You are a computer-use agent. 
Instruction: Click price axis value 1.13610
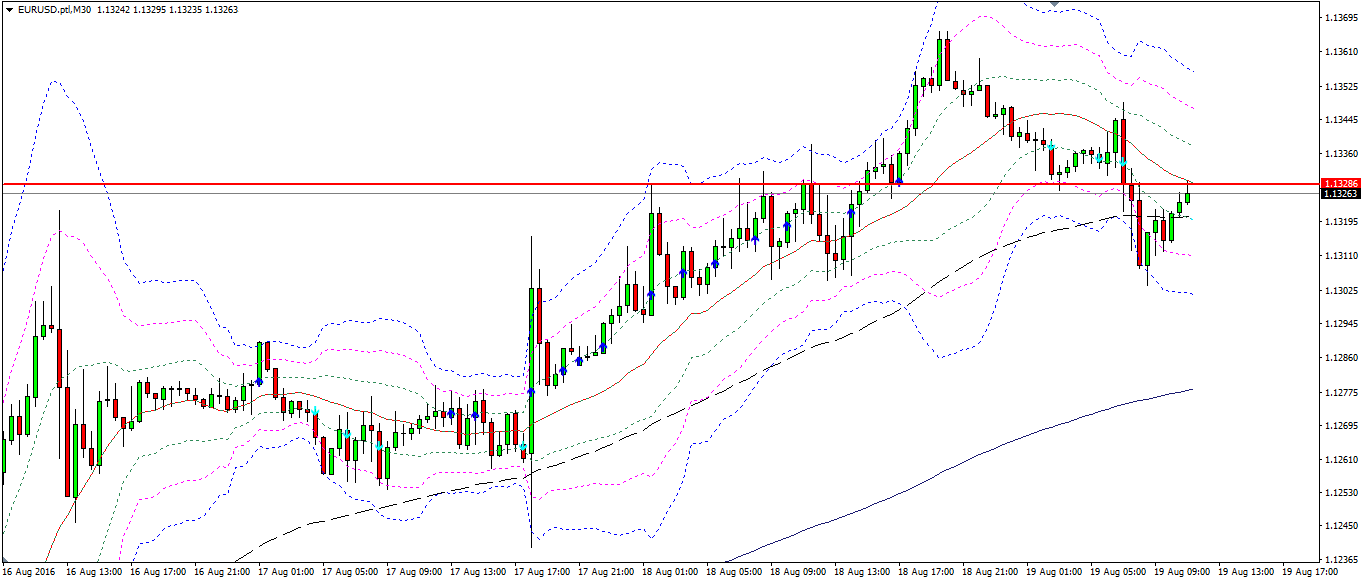coord(1341,52)
